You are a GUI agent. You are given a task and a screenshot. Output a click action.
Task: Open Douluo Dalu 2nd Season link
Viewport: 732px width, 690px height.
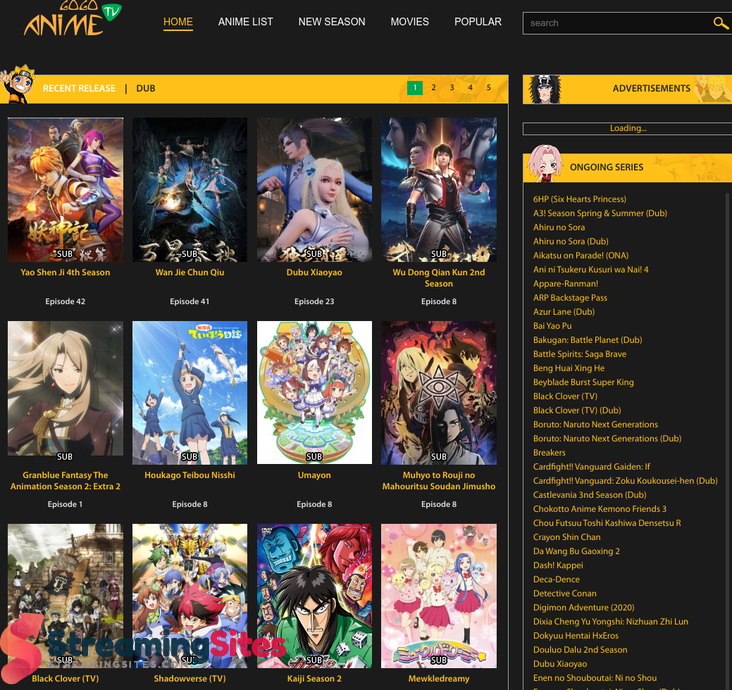click(x=580, y=650)
